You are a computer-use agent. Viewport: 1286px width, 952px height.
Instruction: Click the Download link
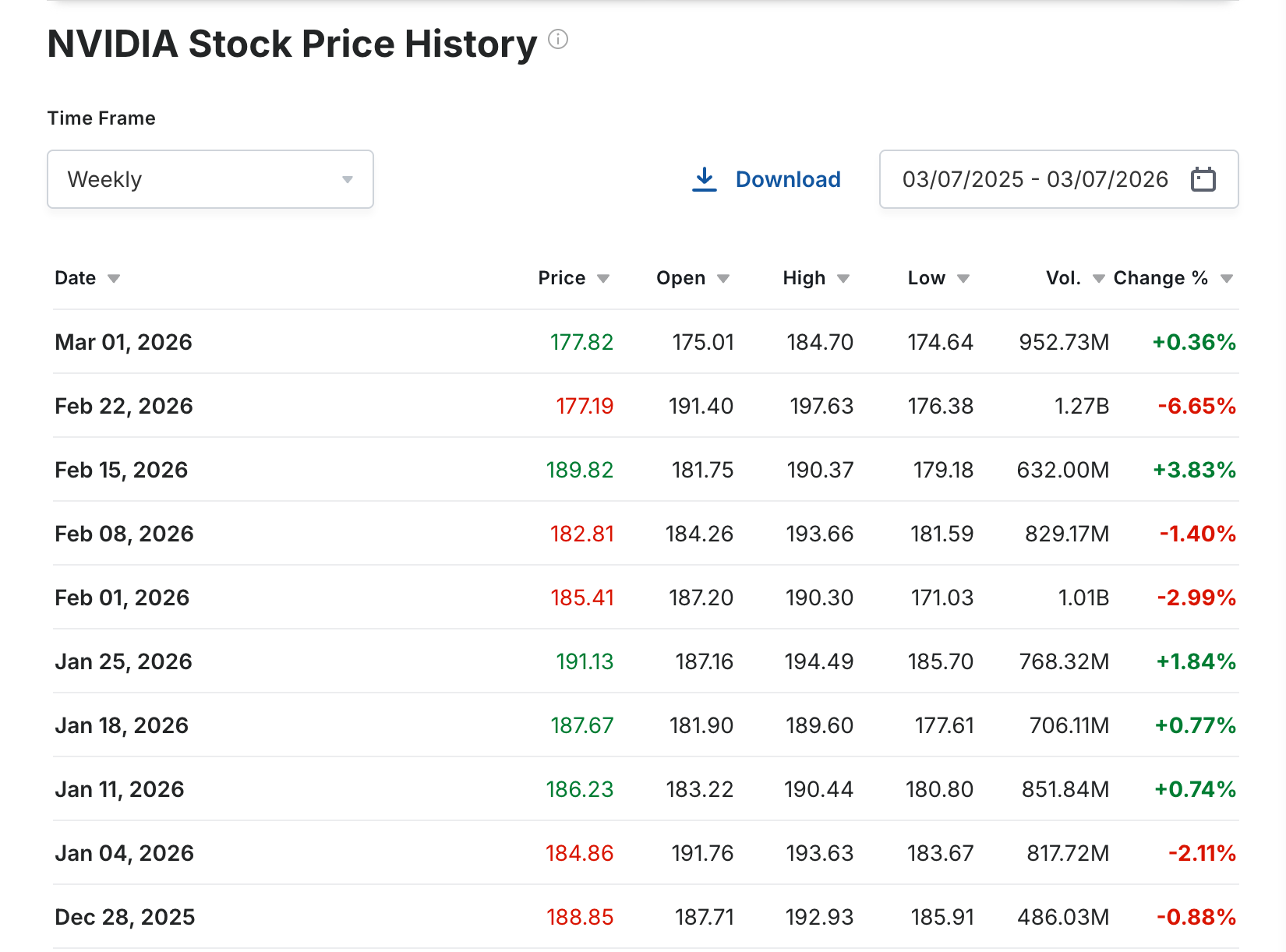pyautogui.click(x=788, y=179)
